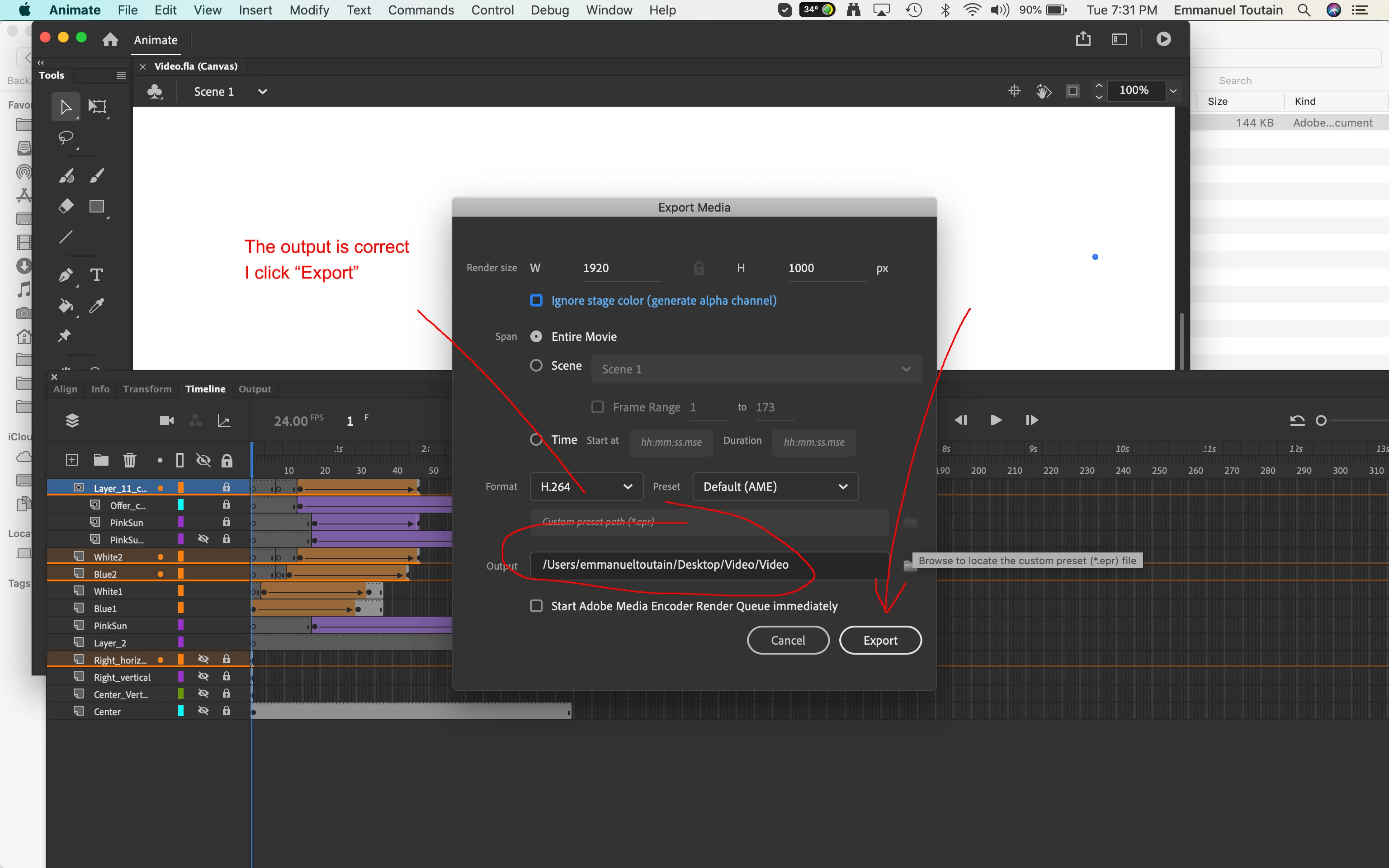Check Start Adobe Media Encoder Render Queue
The image size is (1389, 868).
pyautogui.click(x=536, y=606)
